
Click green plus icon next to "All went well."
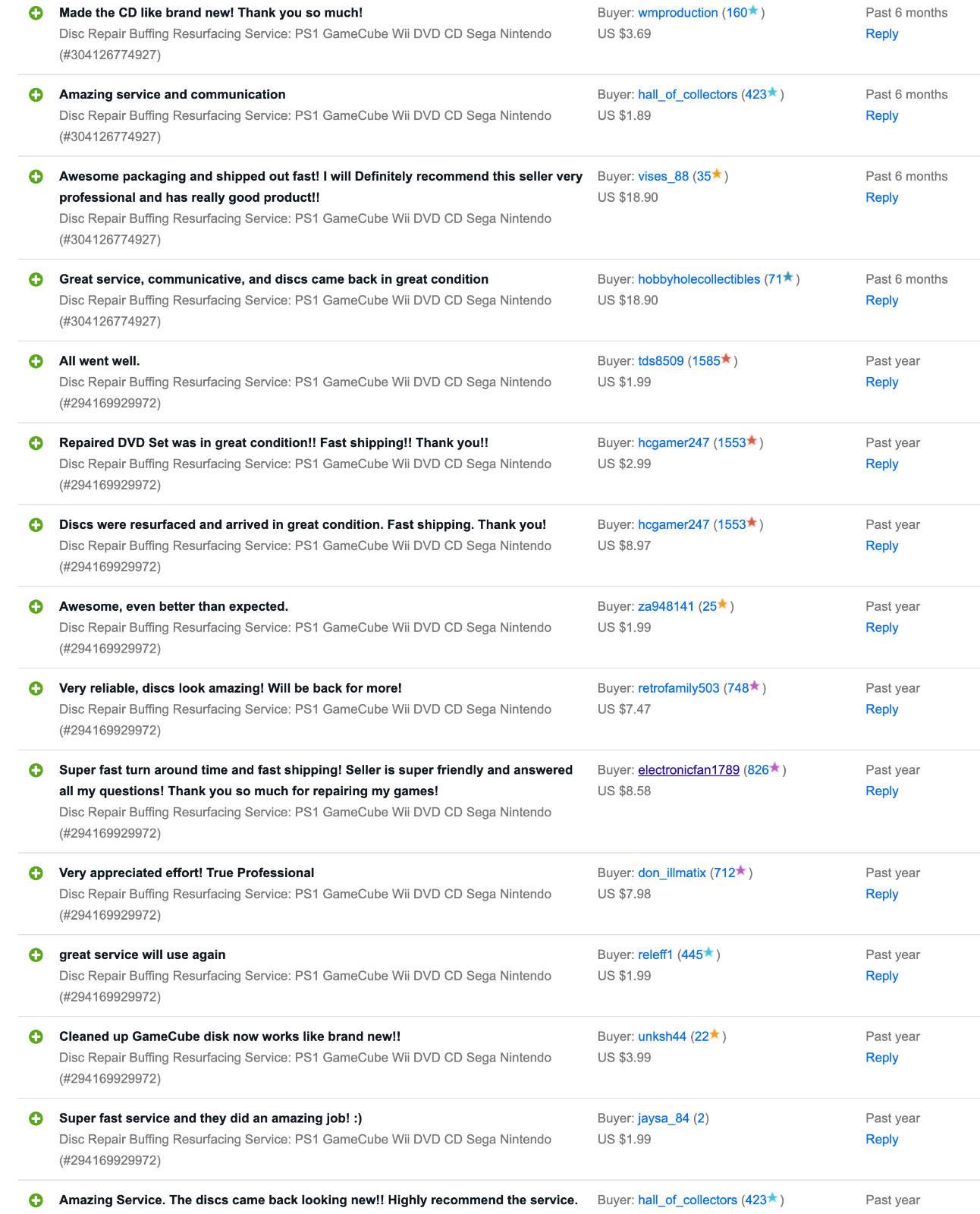pos(36,361)
